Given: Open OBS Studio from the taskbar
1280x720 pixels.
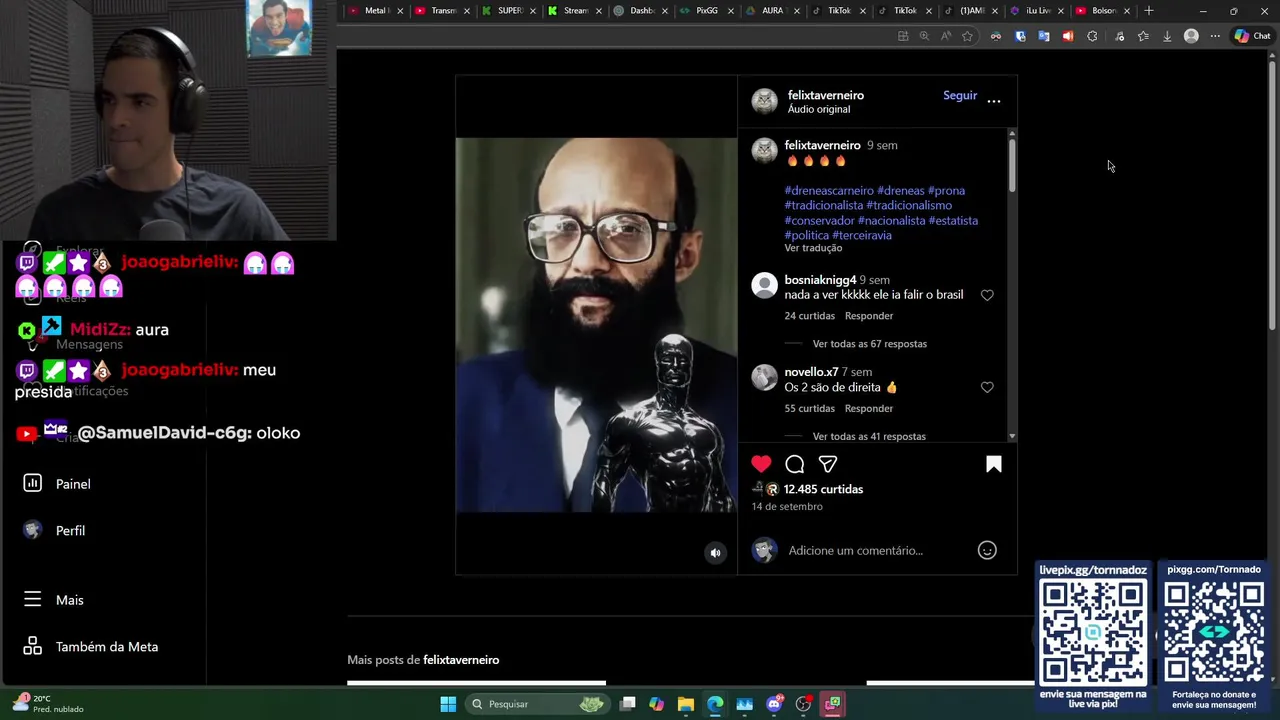Looking at the screenshot, I should coord(803,704).
